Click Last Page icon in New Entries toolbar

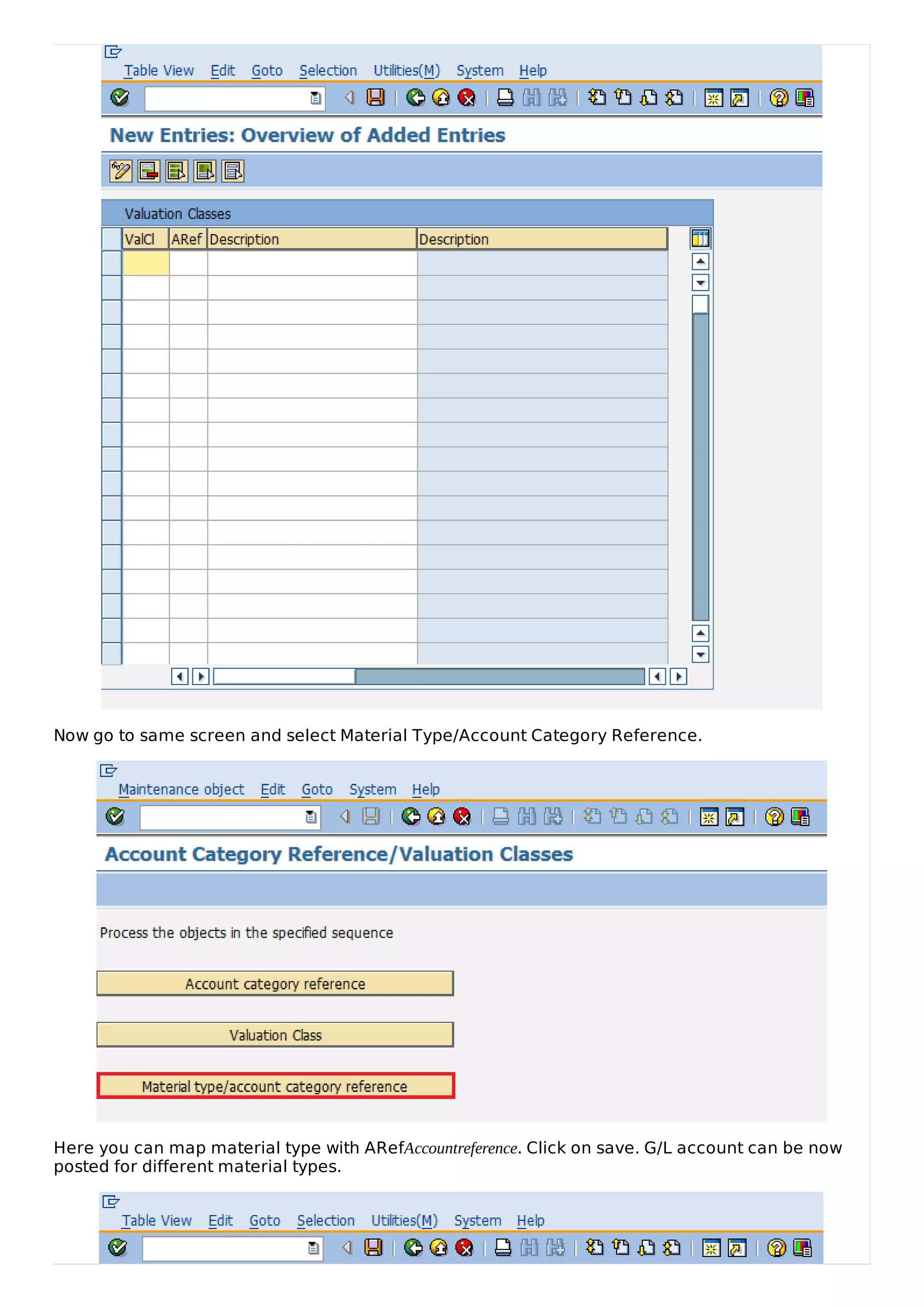(x=674, y=98)
